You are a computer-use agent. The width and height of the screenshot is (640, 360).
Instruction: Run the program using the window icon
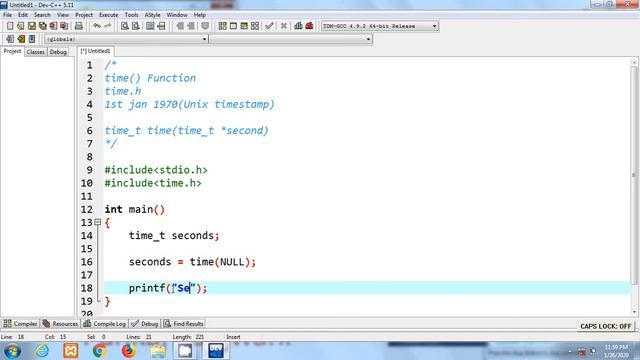tap(233, 26)
